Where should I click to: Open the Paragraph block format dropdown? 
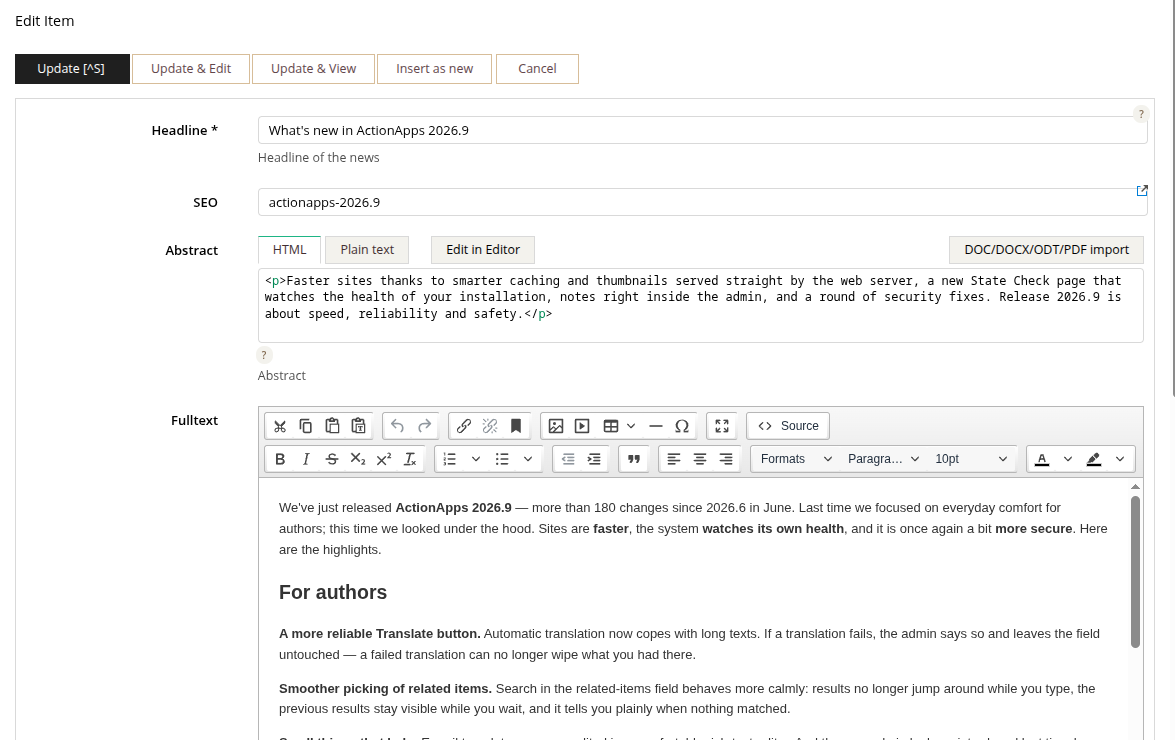pos(883,459)
